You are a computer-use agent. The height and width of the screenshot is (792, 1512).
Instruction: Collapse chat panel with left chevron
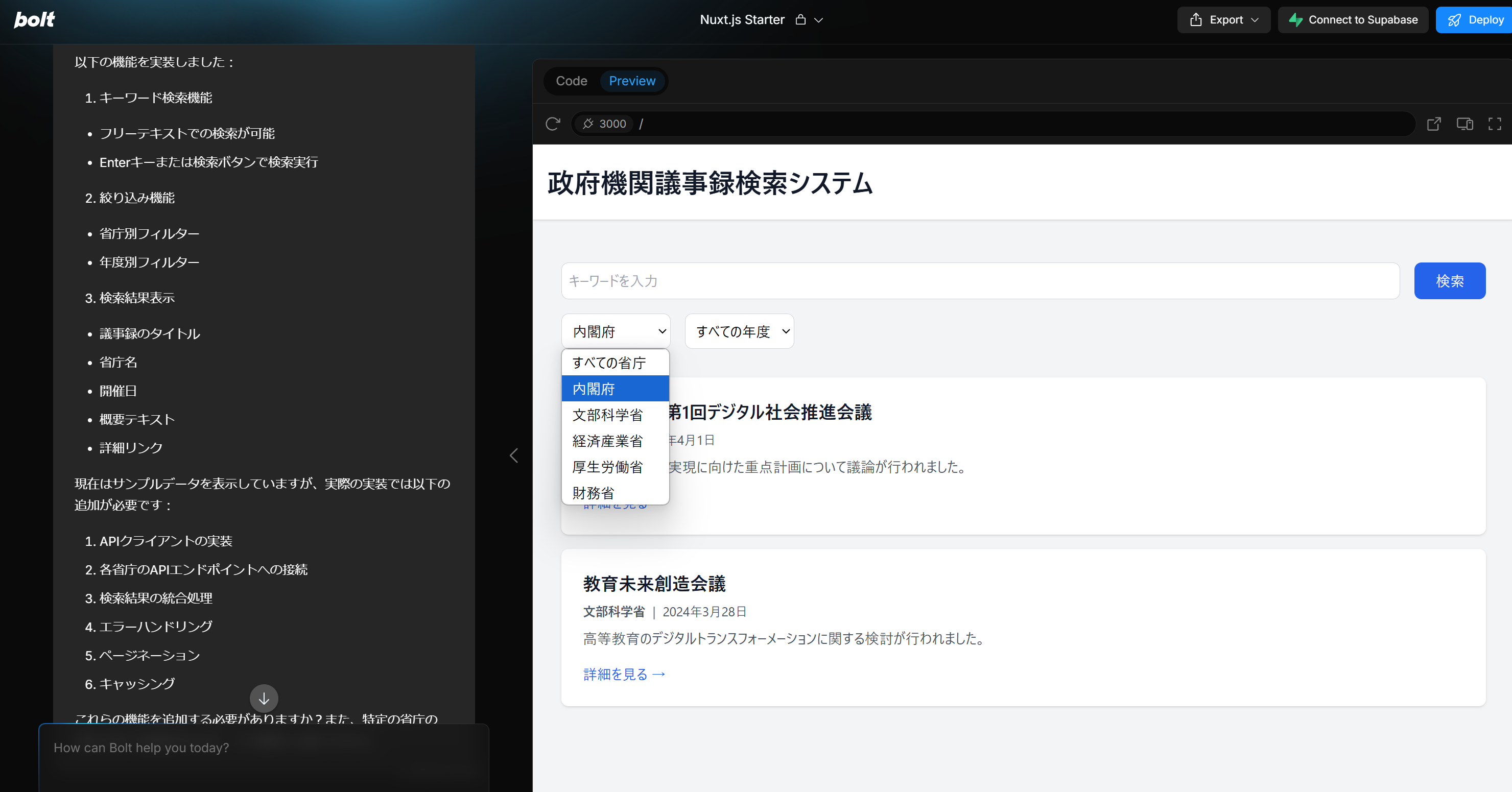tap(513, 456)
